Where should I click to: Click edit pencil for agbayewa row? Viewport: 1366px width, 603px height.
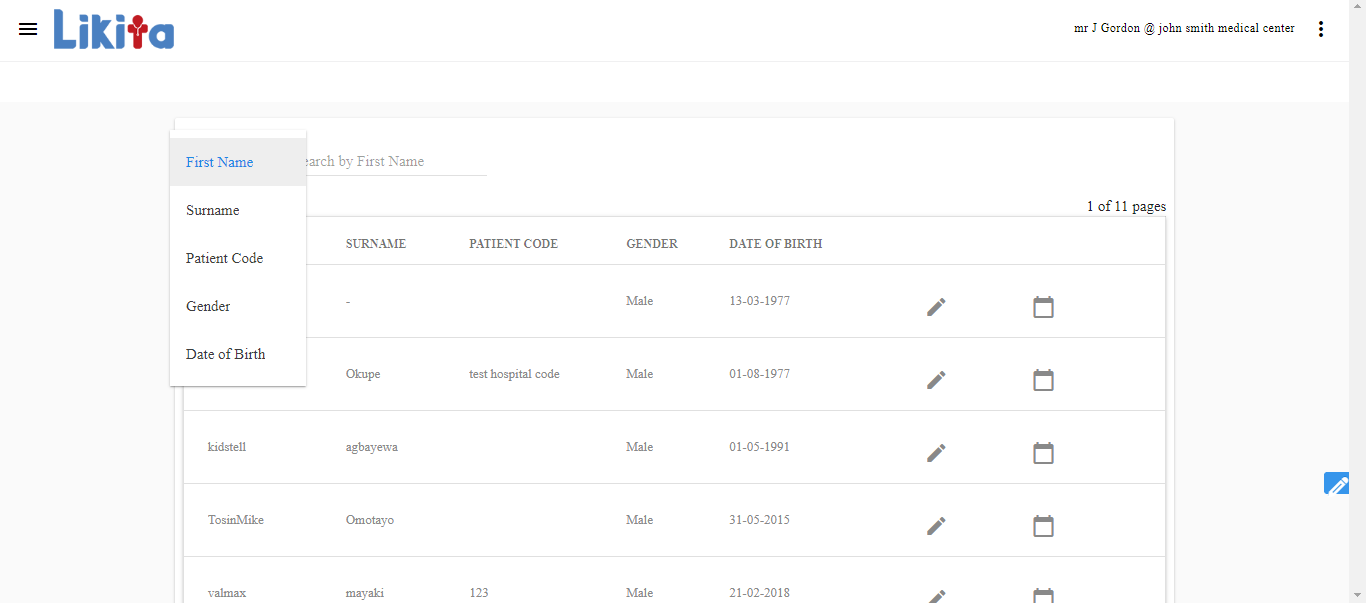click(x=936, y=453)
